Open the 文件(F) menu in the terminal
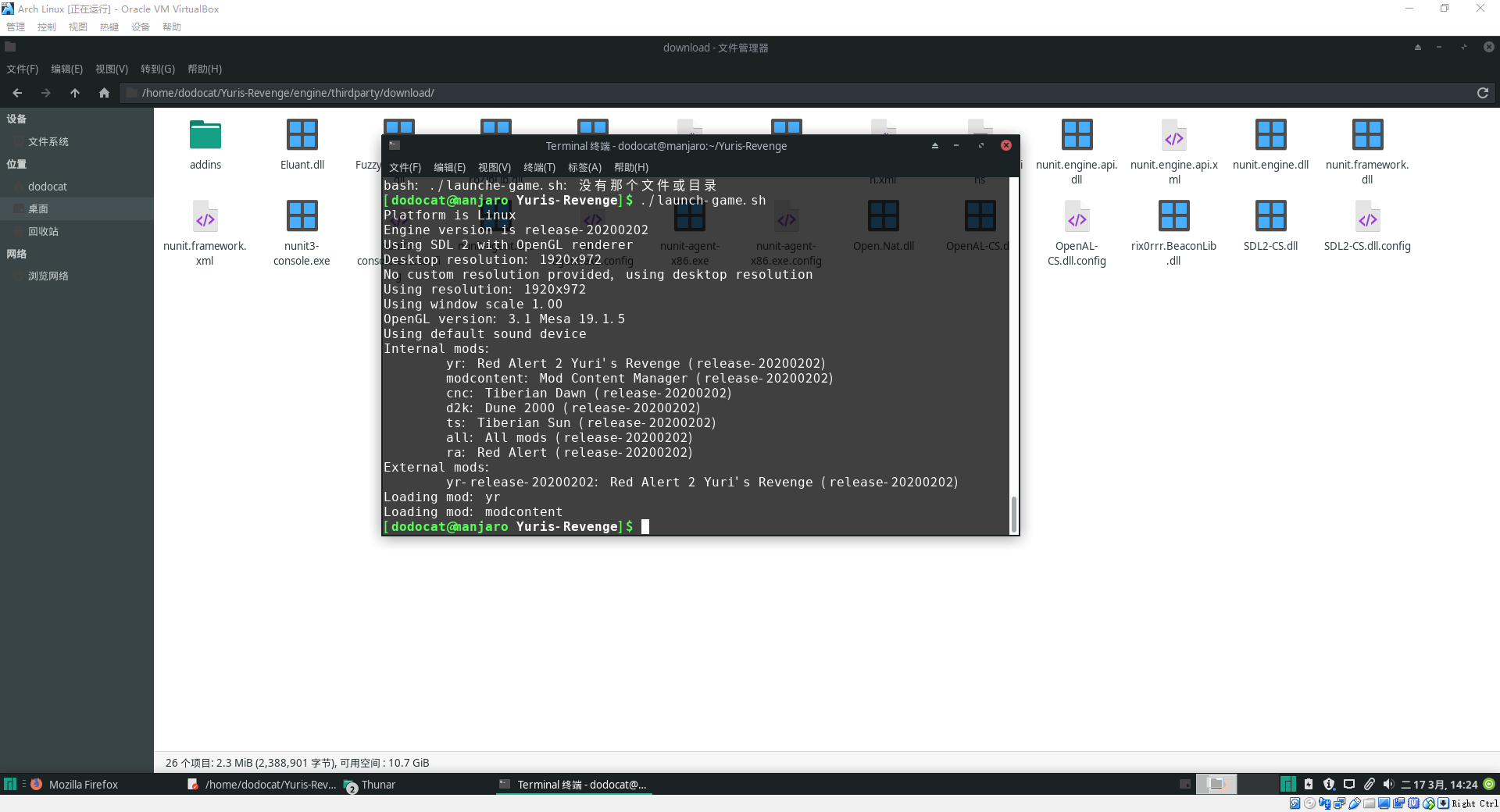This screenshot has width=1500, height=812. click(405, 166)
